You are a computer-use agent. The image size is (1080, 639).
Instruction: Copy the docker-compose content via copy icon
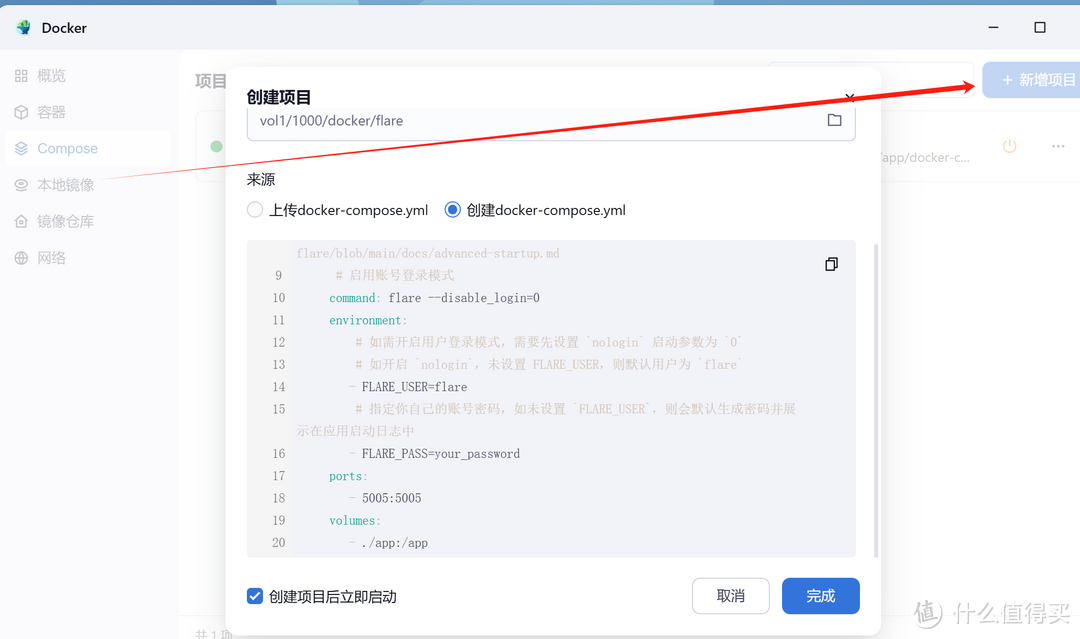(831, 263)
